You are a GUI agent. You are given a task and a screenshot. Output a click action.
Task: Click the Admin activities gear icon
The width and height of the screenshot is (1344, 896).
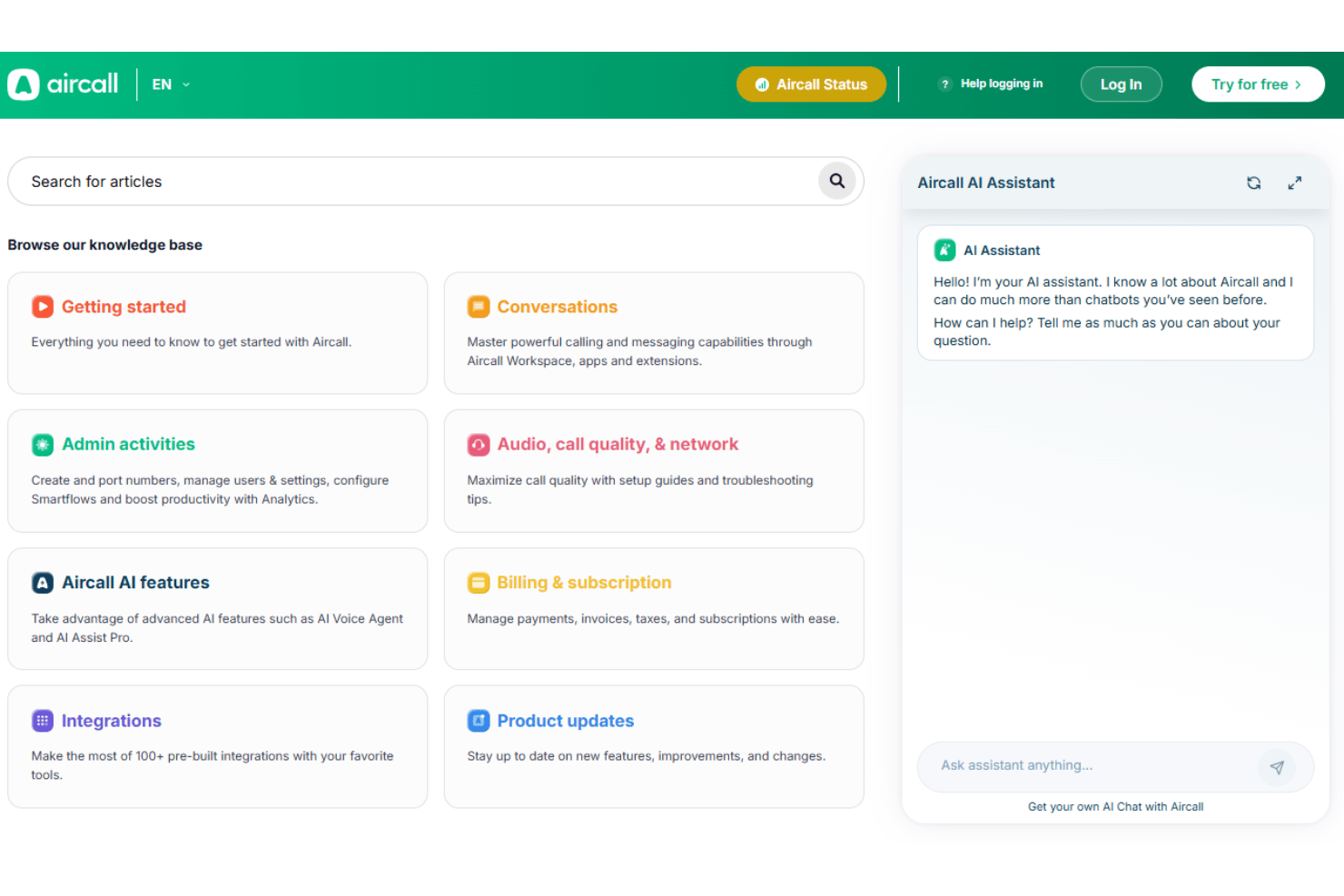[x=43, y=445]
